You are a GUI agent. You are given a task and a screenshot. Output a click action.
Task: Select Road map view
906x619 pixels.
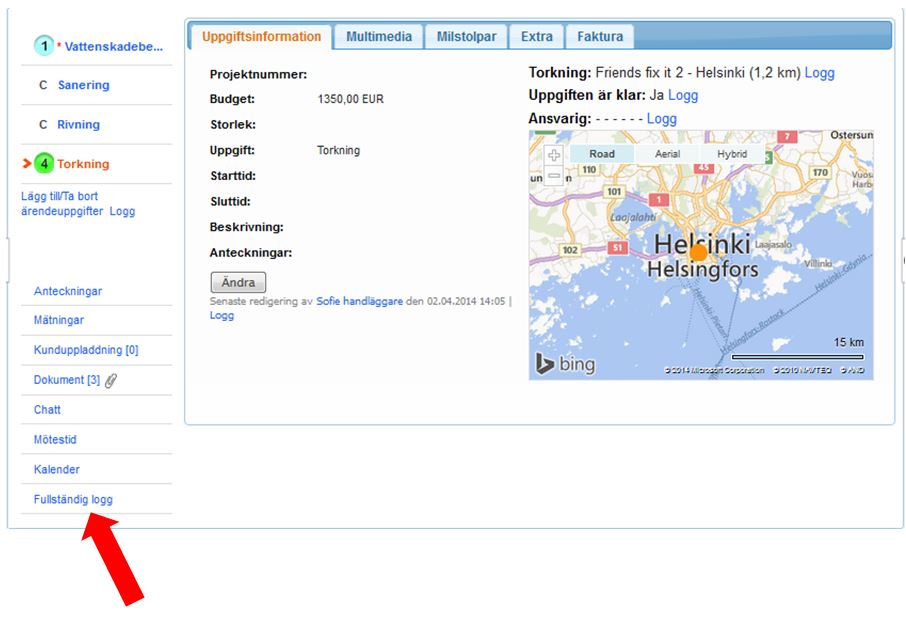point(602,154)
